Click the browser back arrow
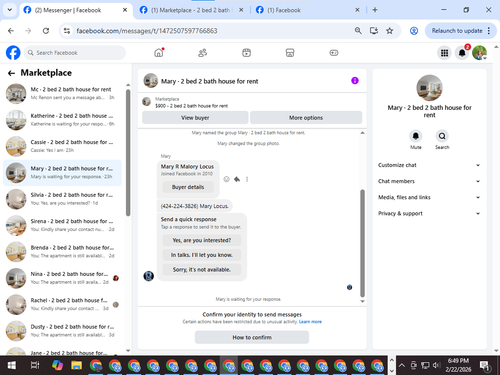The width and height of the screenshot is (500, 375). (x=11, y=31)
